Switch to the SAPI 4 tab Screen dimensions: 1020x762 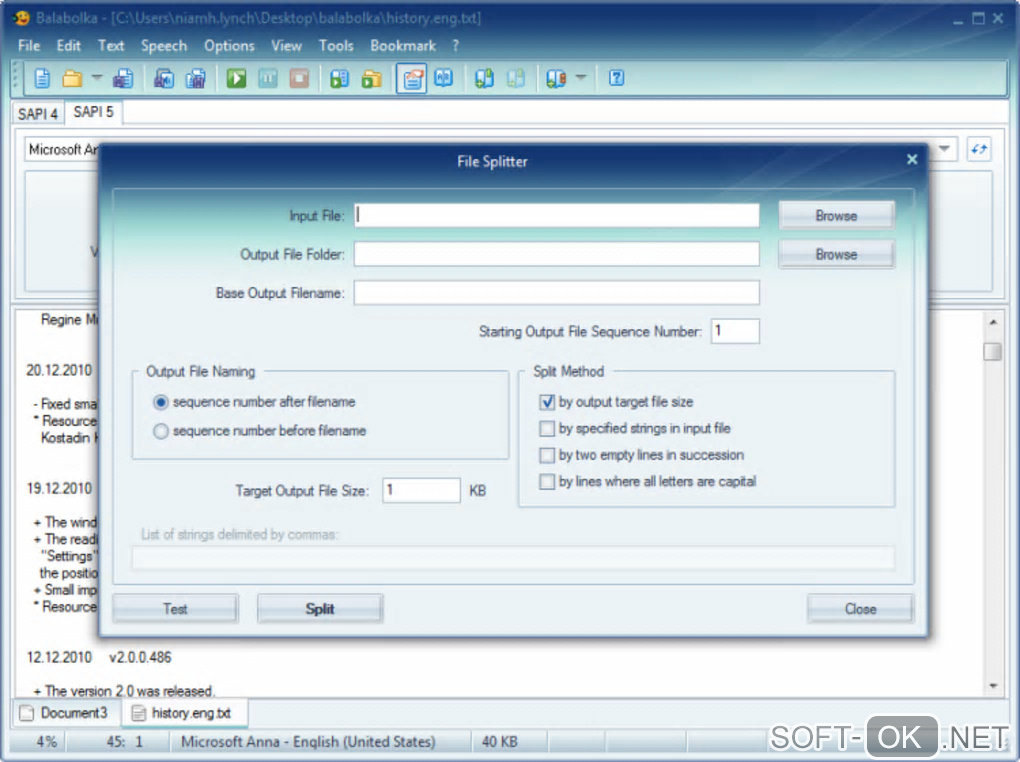38,114
